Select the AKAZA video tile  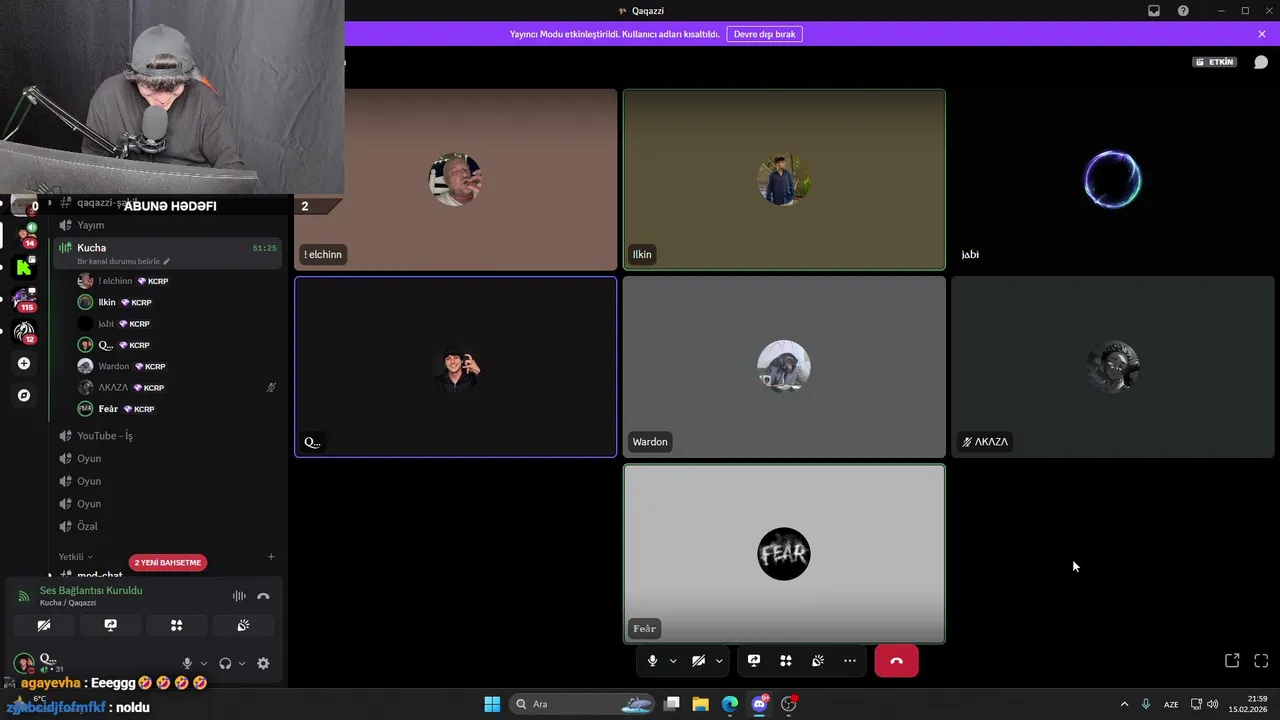click(x=1113, y=367)
